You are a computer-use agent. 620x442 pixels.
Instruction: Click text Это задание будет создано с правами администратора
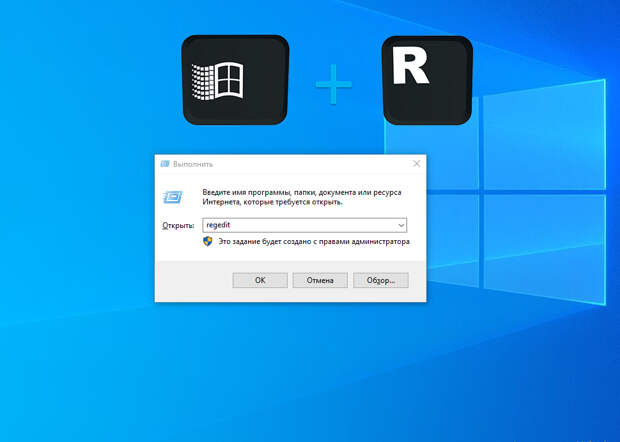click(x=314, y=242)
